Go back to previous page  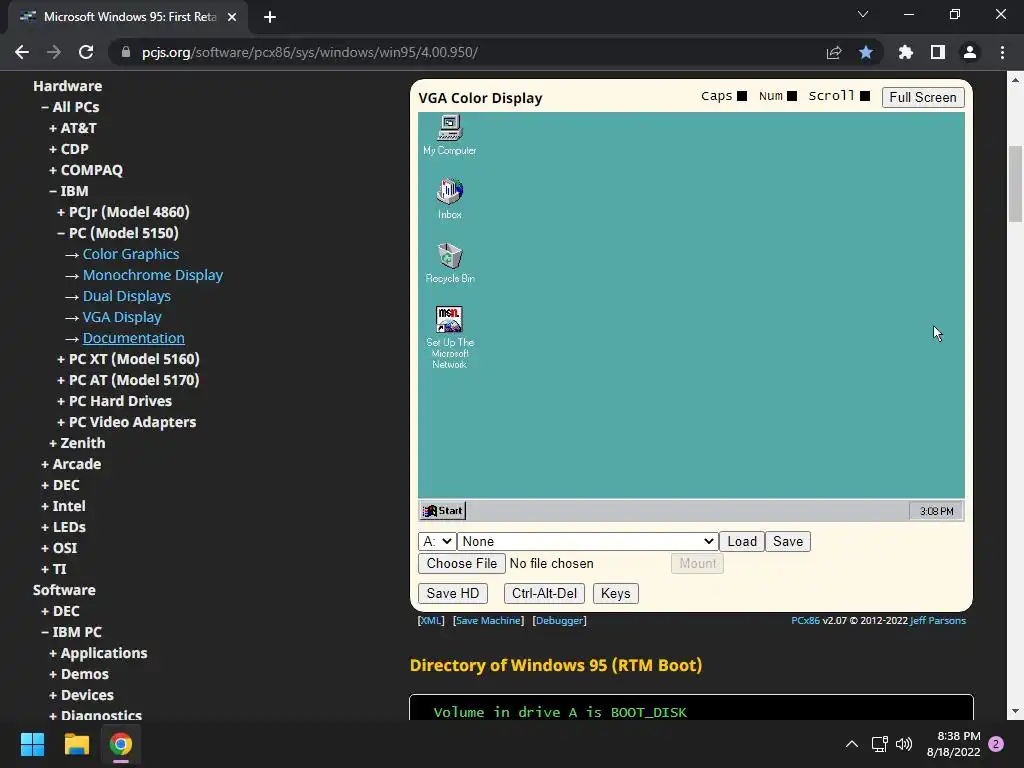click(x=22, y=52)
